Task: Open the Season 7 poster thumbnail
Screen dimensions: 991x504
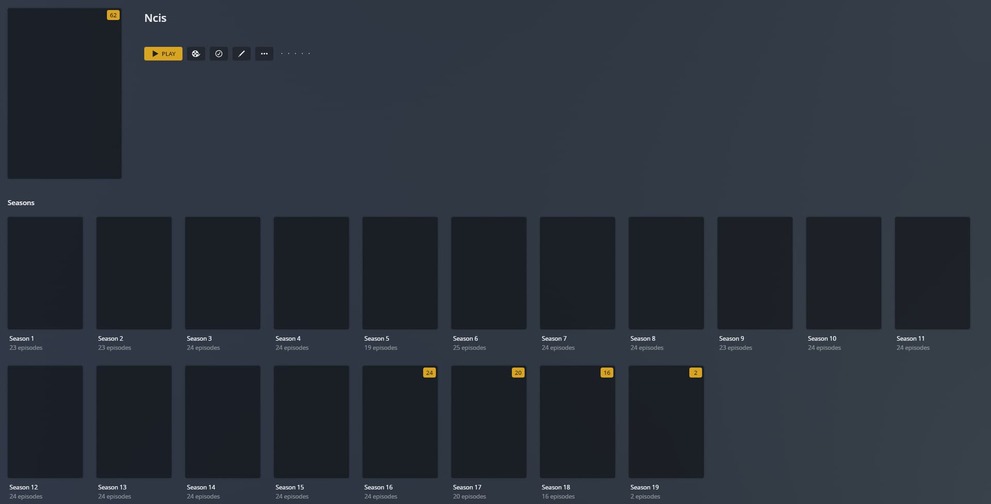Action: 577,273
